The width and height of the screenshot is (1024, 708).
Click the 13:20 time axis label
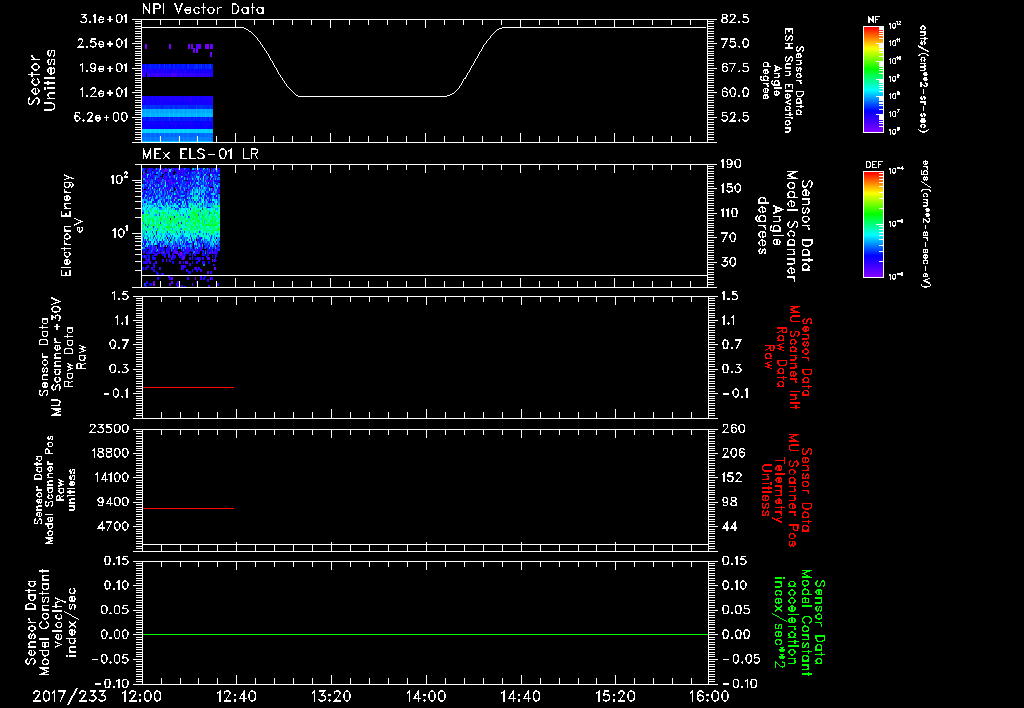coord(331,696)
